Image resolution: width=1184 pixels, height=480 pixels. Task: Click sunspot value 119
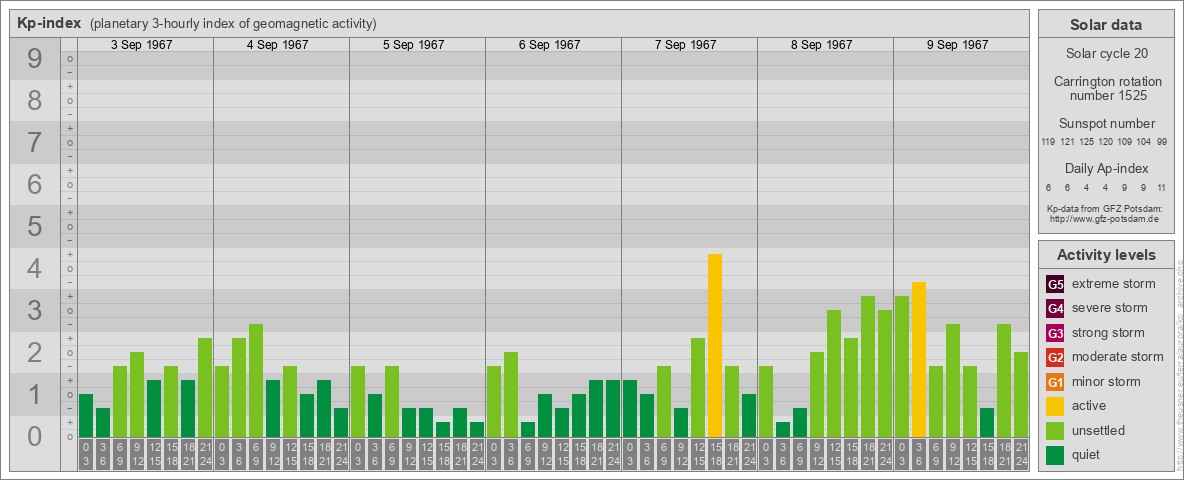(x=1048, y=143)
